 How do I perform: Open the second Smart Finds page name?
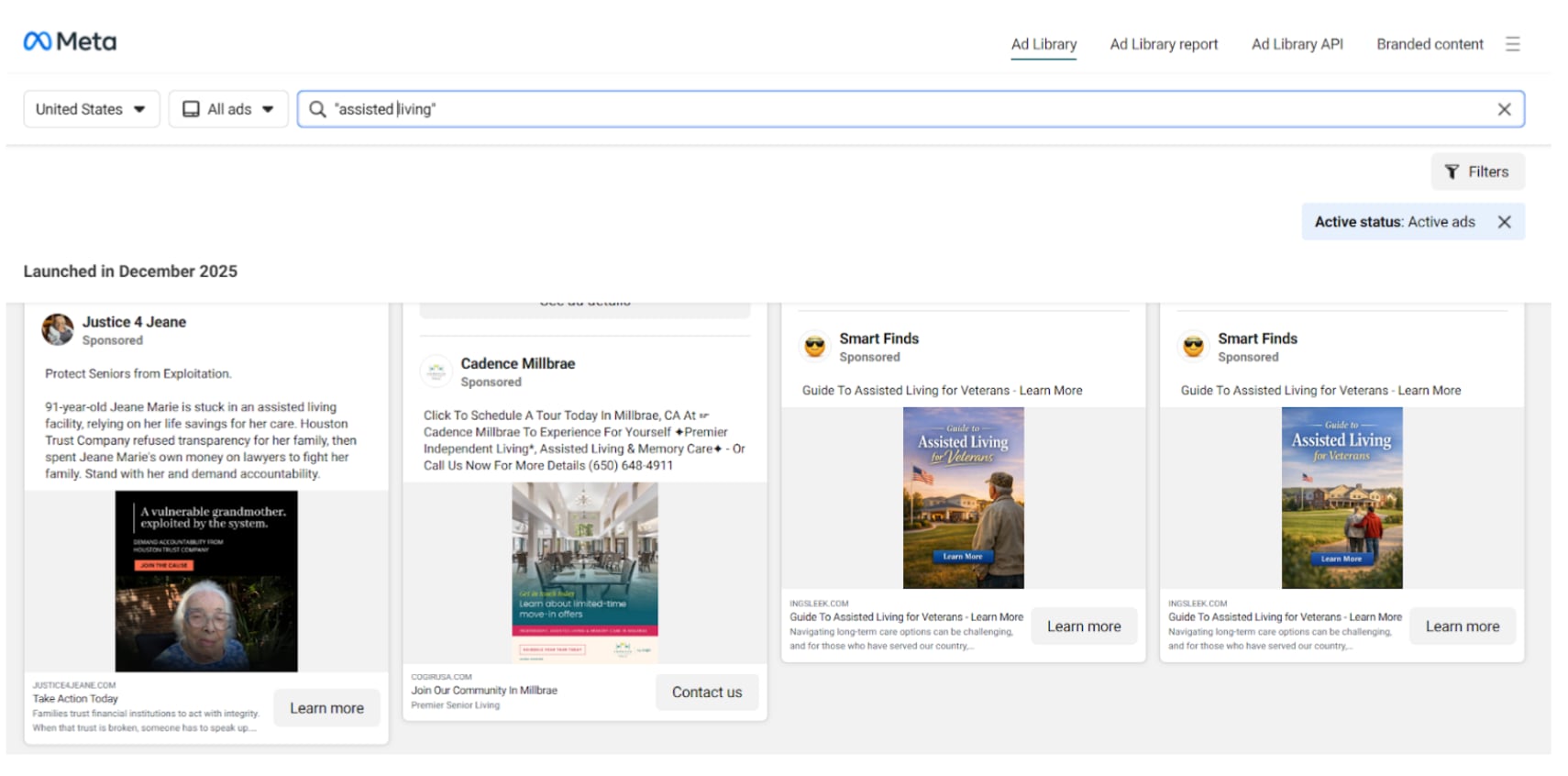[x=1257, y=338]
